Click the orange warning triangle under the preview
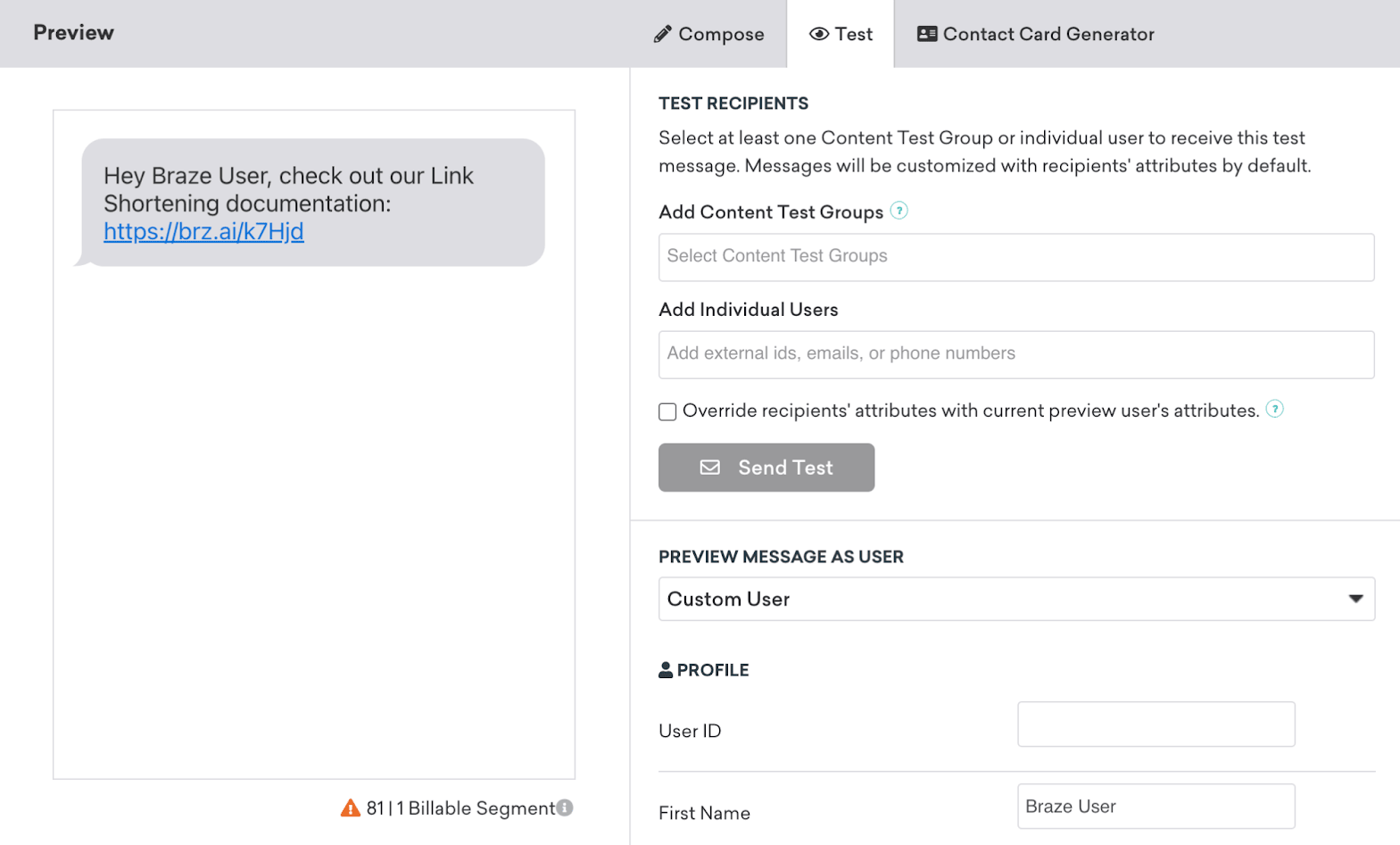Image resolution: width=1400 pixels, height=845 pixels. [351, 808]
